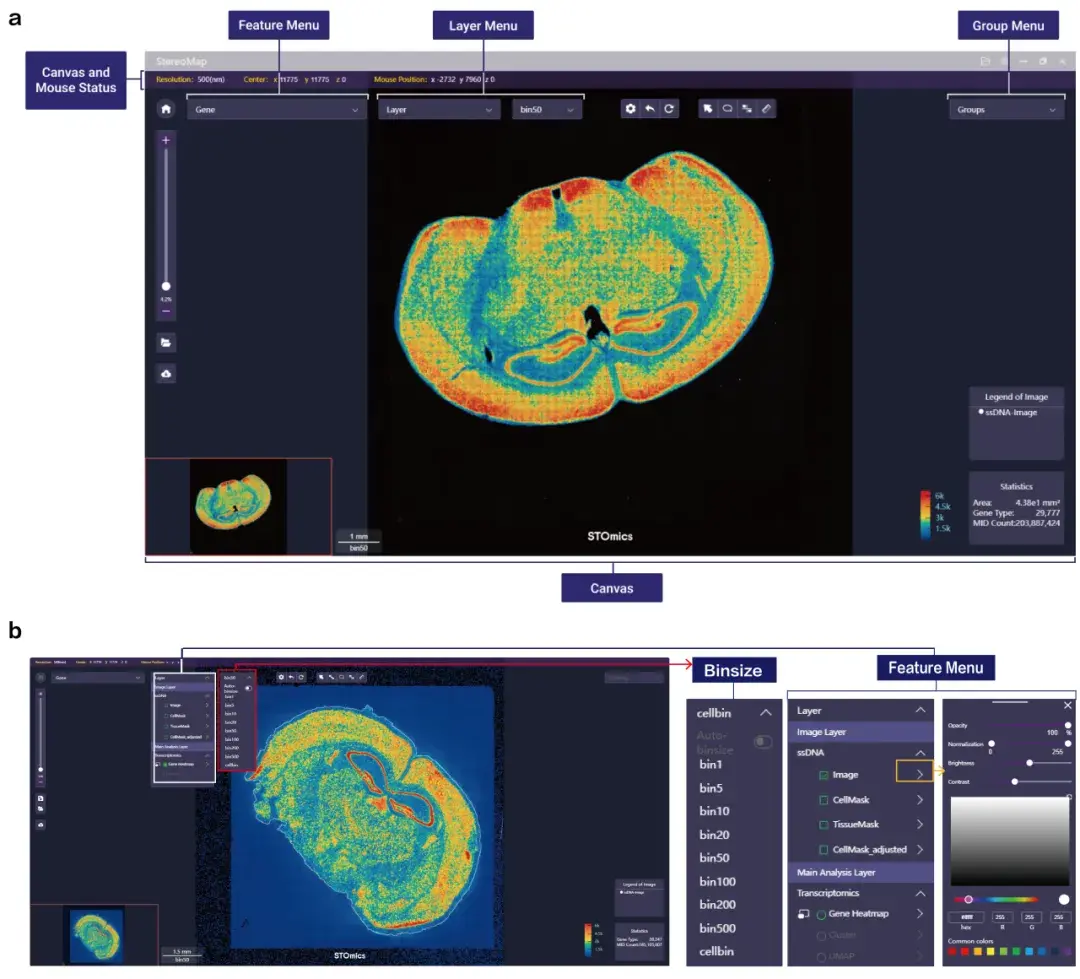
Task: Click the open folder icon in the left sidebar
Action: (166, 342)
